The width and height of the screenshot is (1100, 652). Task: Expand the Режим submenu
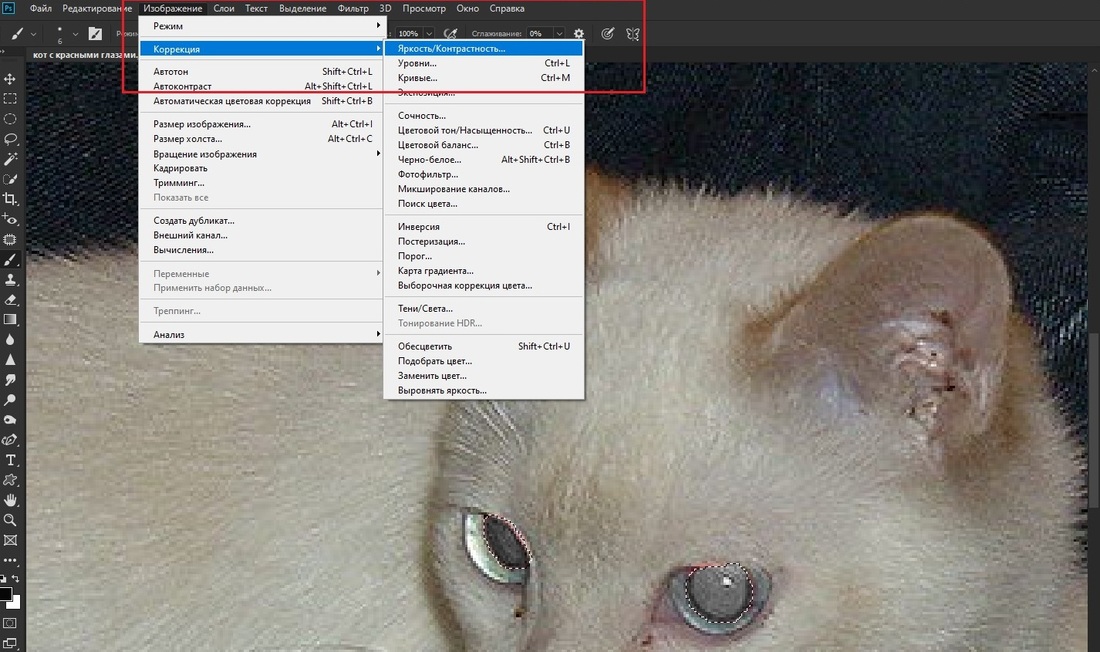click(260, 25)
